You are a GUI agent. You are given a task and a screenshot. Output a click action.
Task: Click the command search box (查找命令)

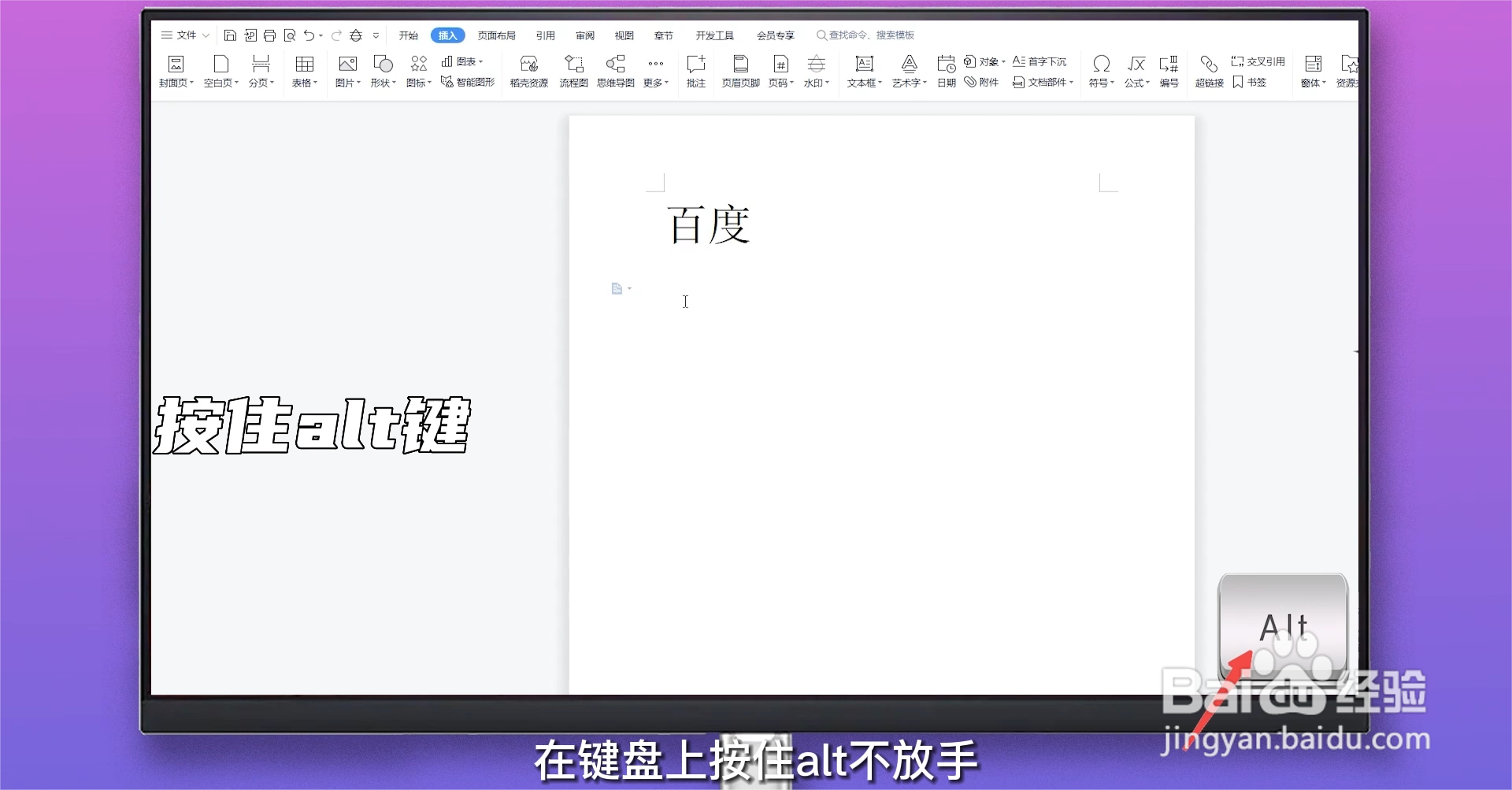(866, 35)
